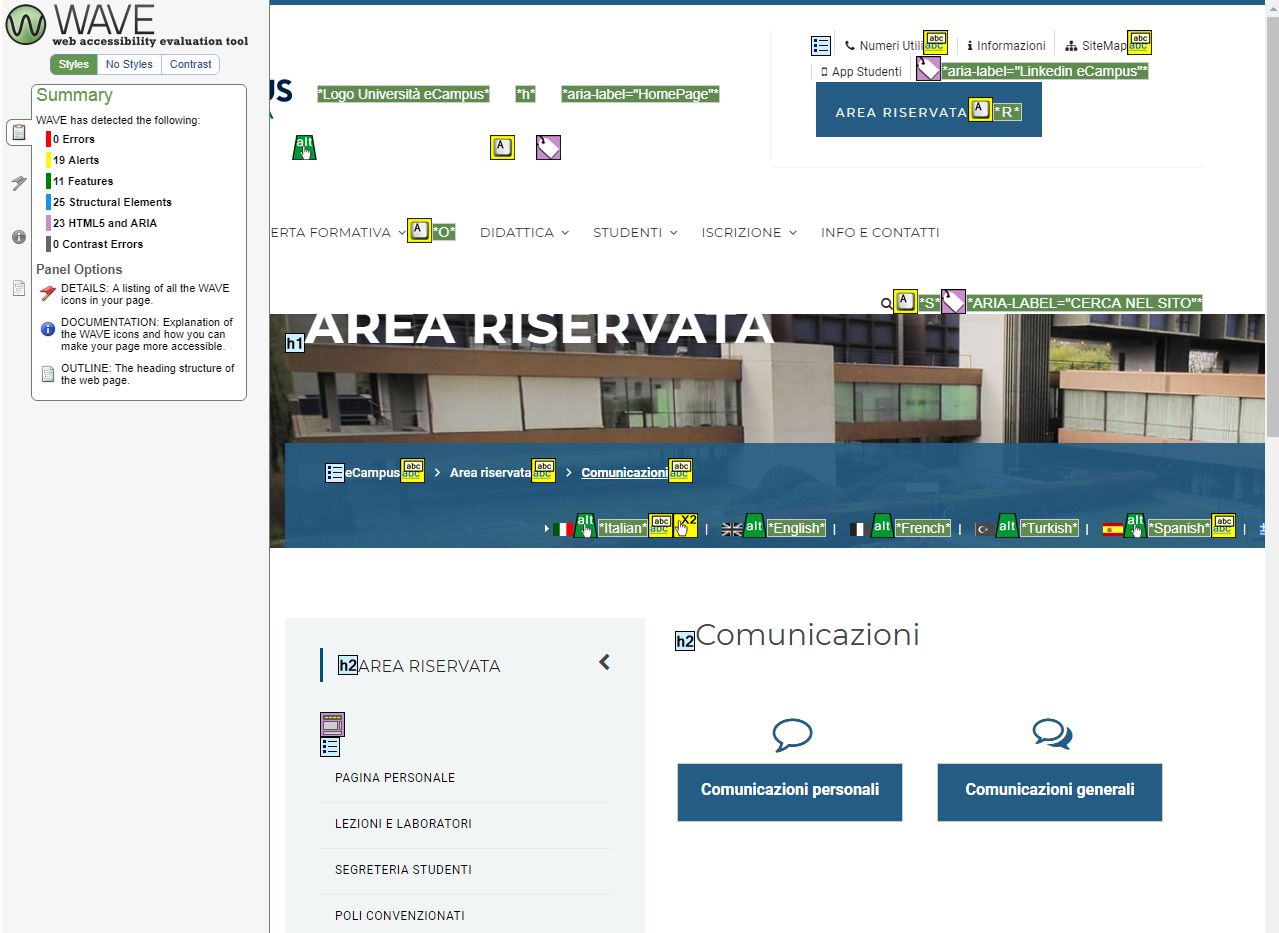Click the Comunicazioni generali button
The height and width of the screenshot is (933, 1279).
coord(1049,792)
